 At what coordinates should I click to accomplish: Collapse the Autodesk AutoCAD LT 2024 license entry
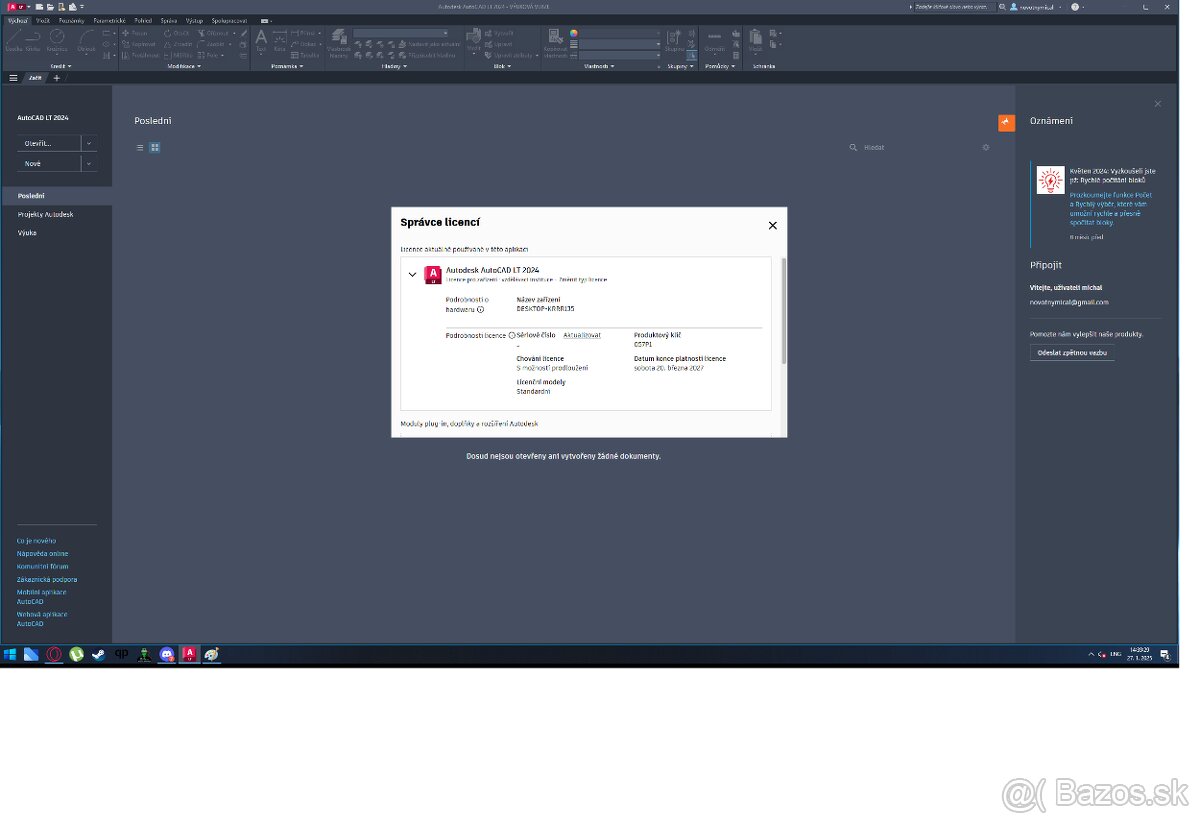[x=412, y=275]
